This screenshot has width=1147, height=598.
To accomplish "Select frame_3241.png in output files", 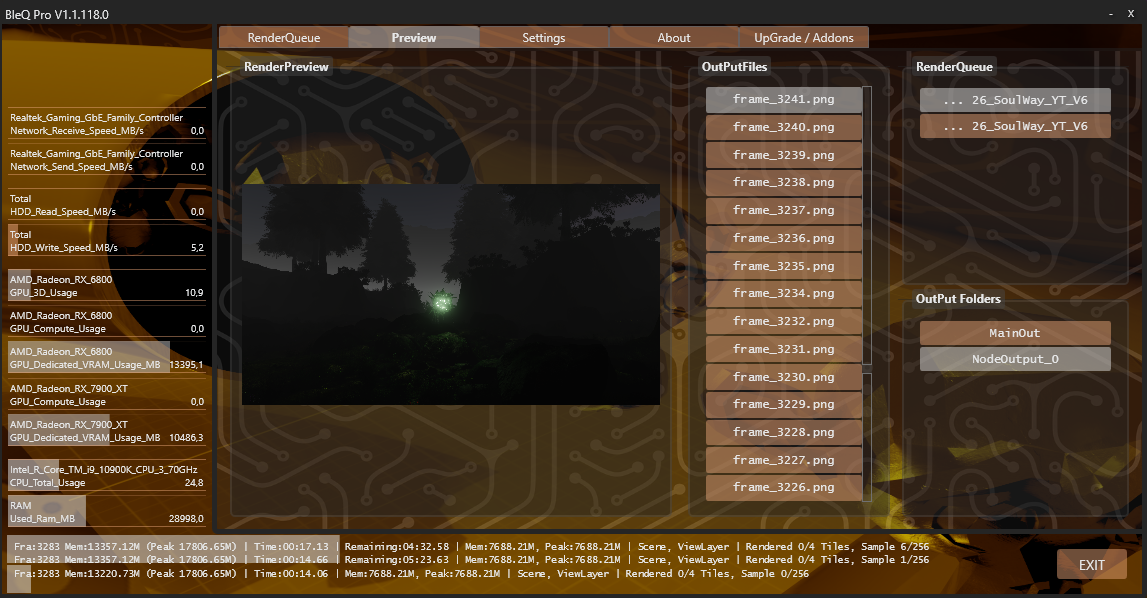I will tap(783, 100).
